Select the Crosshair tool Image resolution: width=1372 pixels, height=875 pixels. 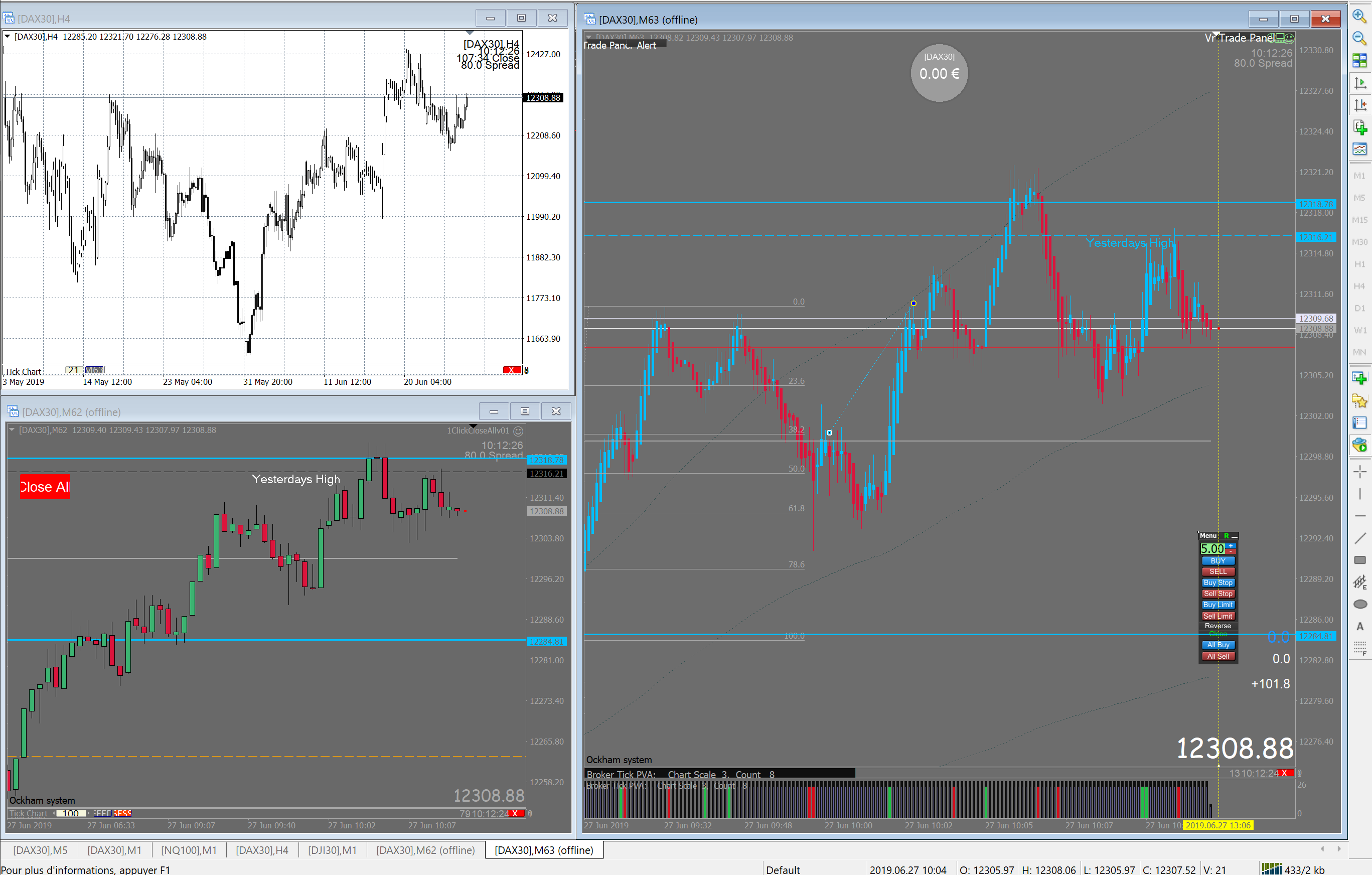pos(1359,472)
